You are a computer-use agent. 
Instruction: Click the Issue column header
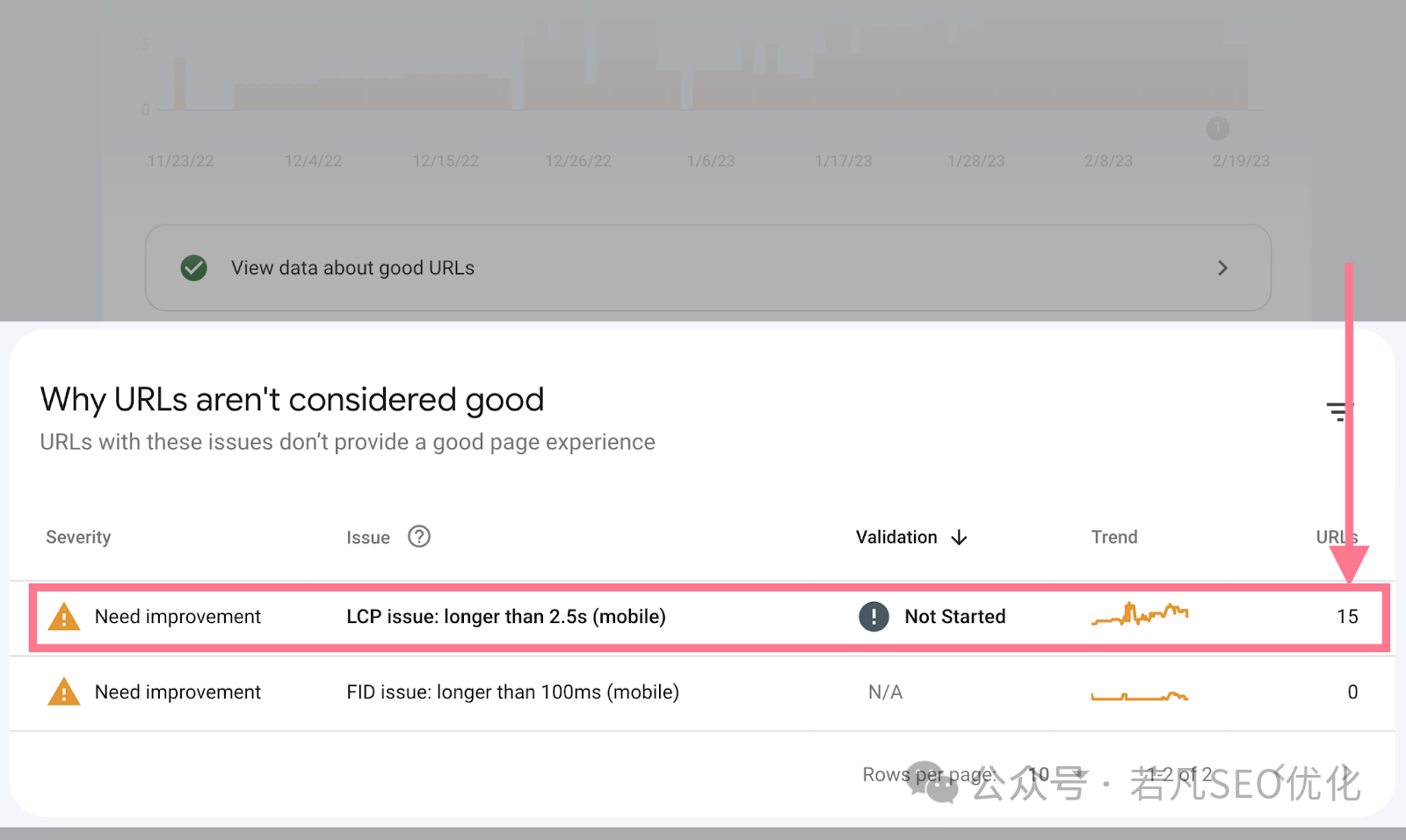368,538
